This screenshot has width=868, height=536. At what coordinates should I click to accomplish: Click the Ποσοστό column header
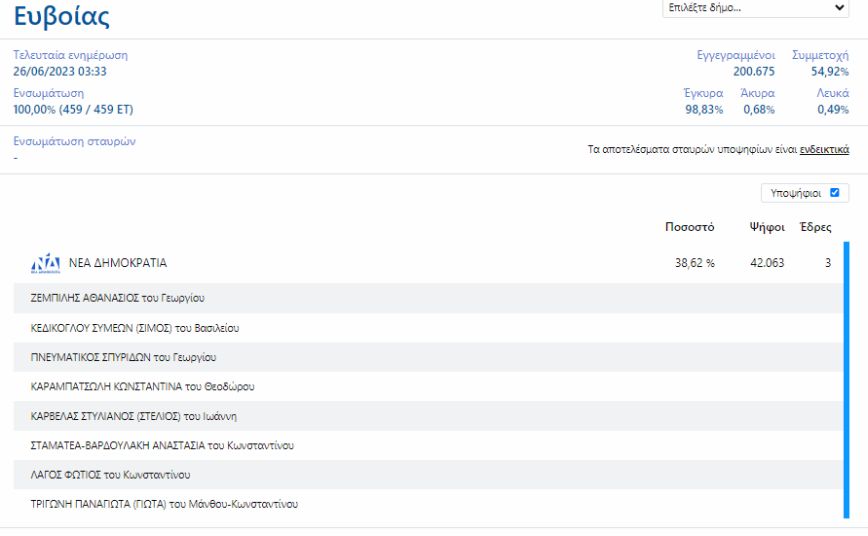pyautogui.click(x=689, y=227)
